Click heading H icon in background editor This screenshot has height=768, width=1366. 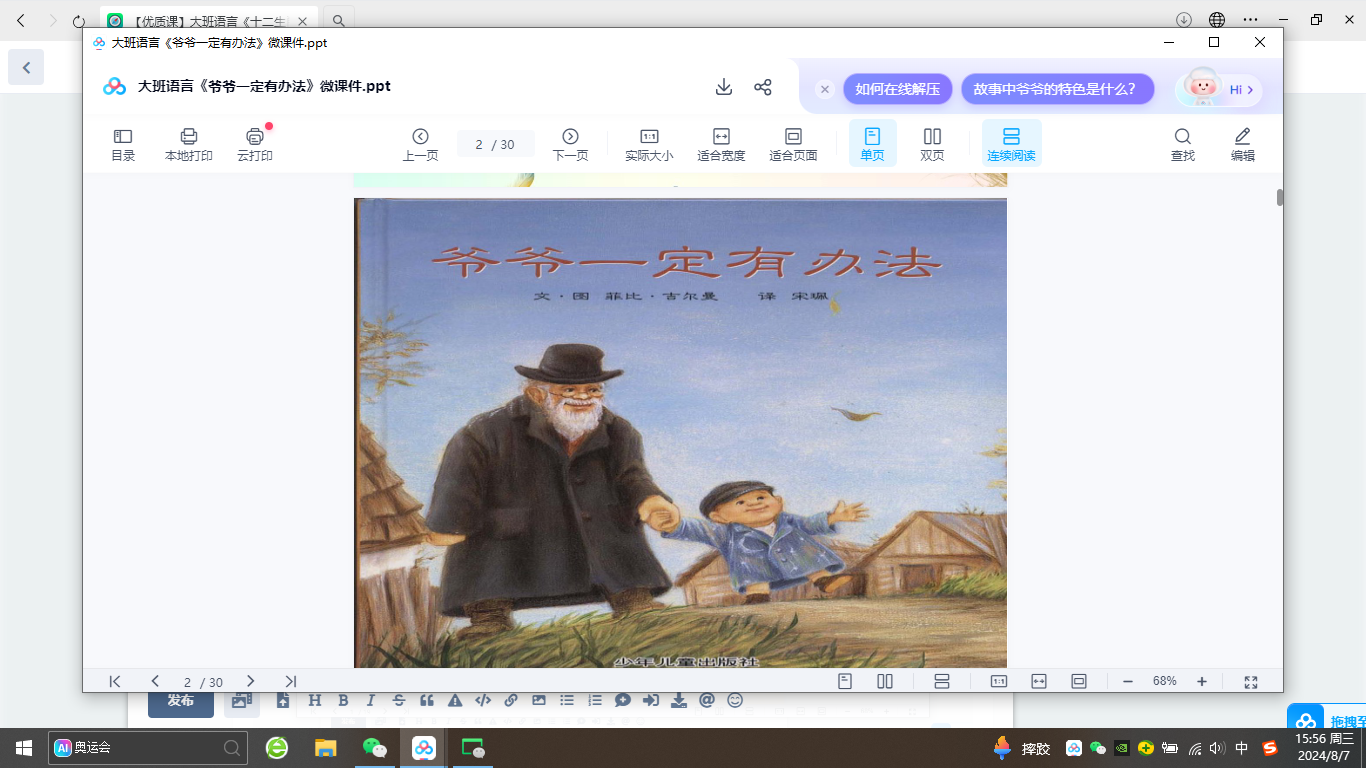pyautogui.click(x=315, y=701)
